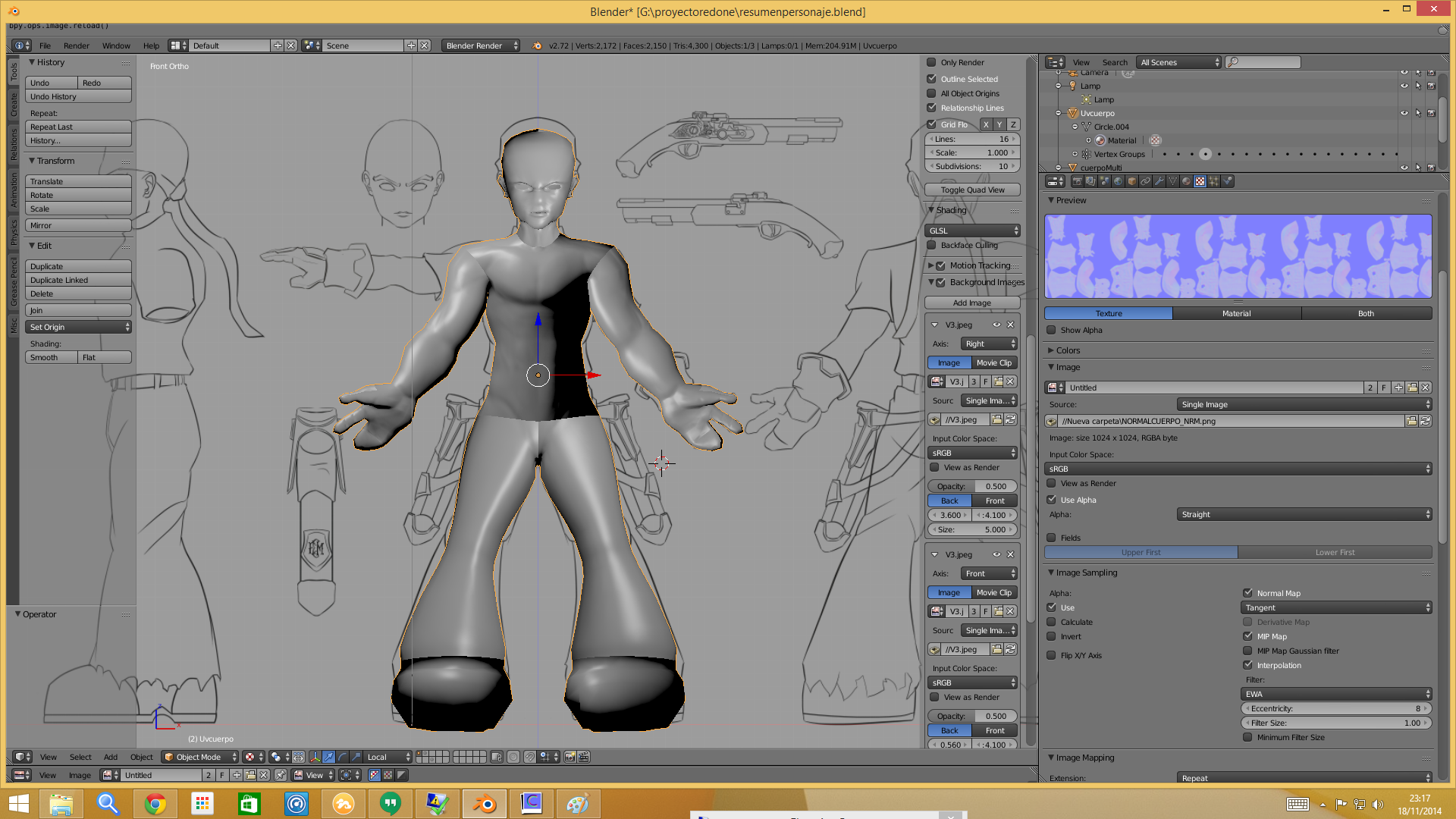Open the Modifiers tab (wrench icon)
Viewport: 1456px width, 819px height.
[1159, 181]
